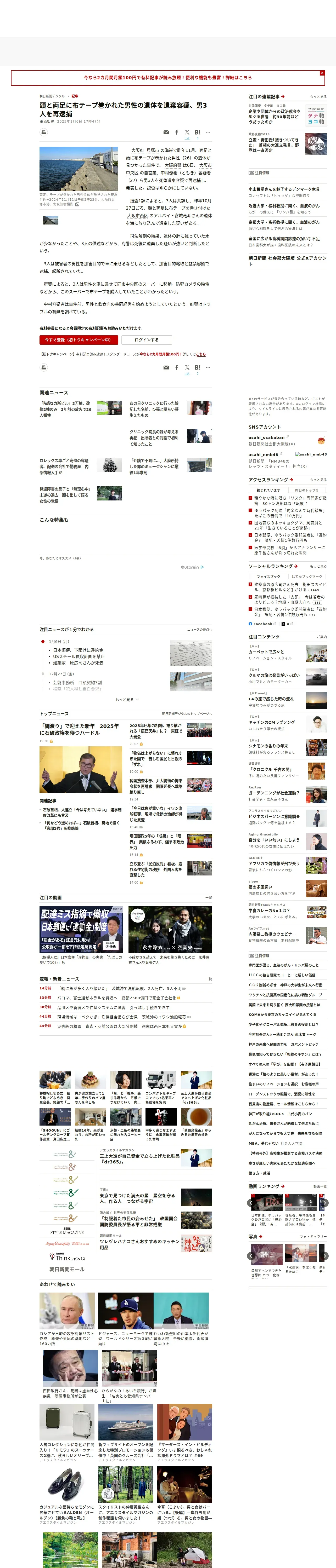Open bottom more-options ellipsis icon
Image resolution: width=336 pixels, height=1568 pixels.
(208, 368)
